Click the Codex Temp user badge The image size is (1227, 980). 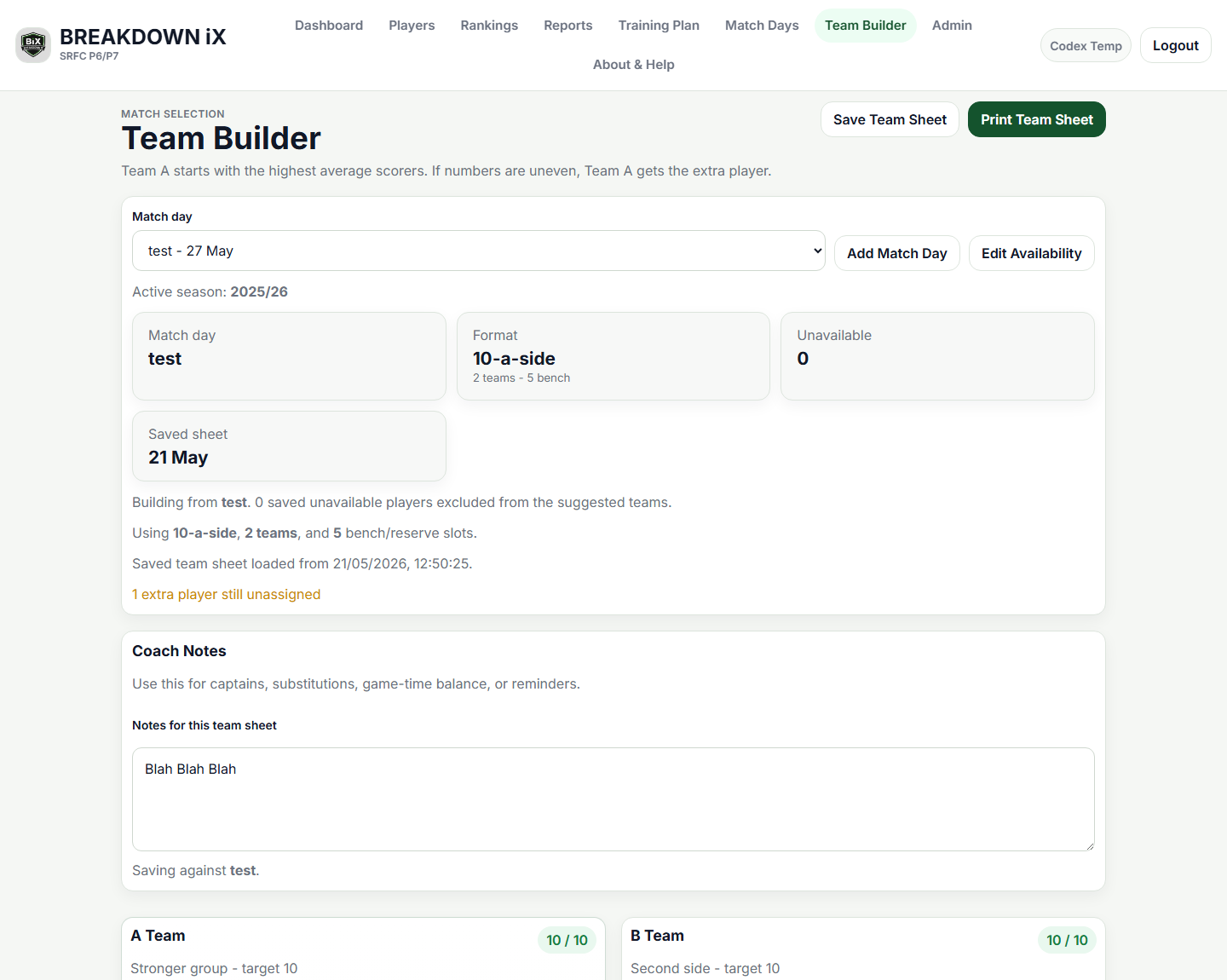[1086, 46]
